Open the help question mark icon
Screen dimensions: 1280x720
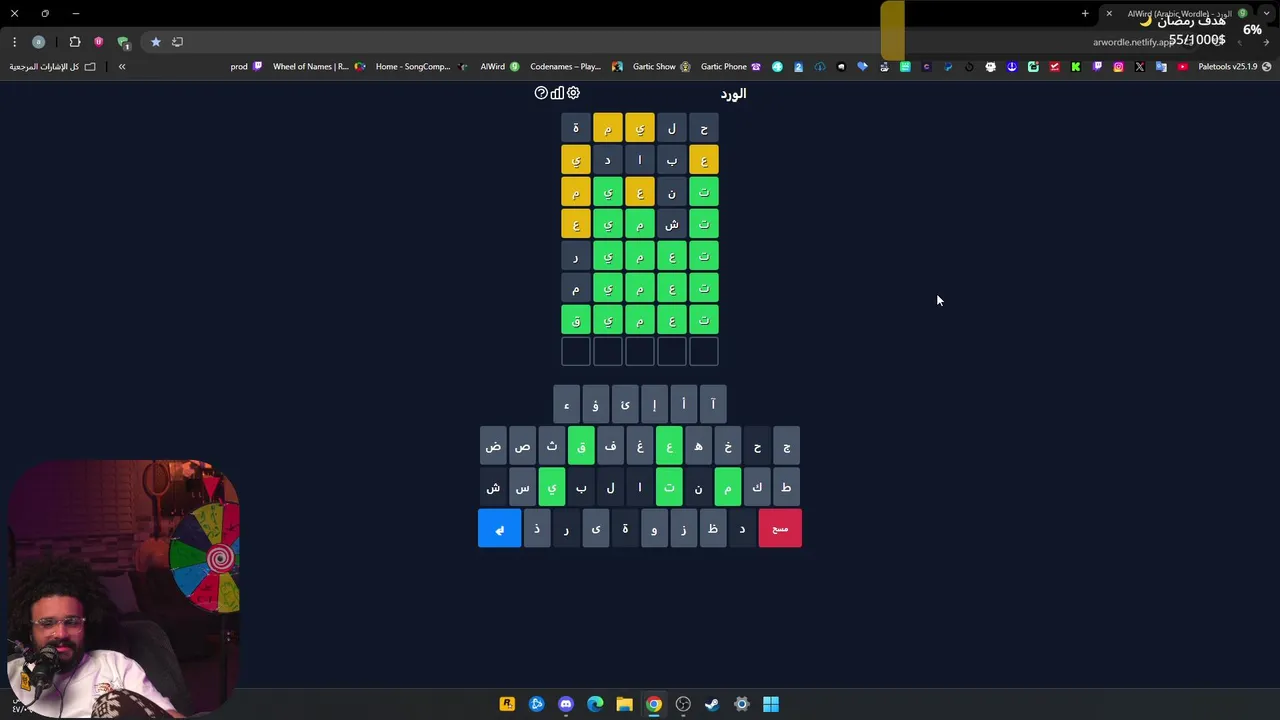541,93
